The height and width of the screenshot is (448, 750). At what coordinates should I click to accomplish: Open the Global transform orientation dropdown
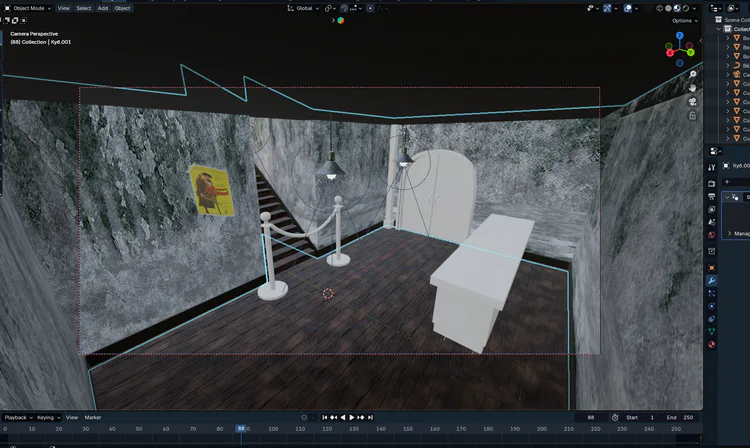point(303,8)
